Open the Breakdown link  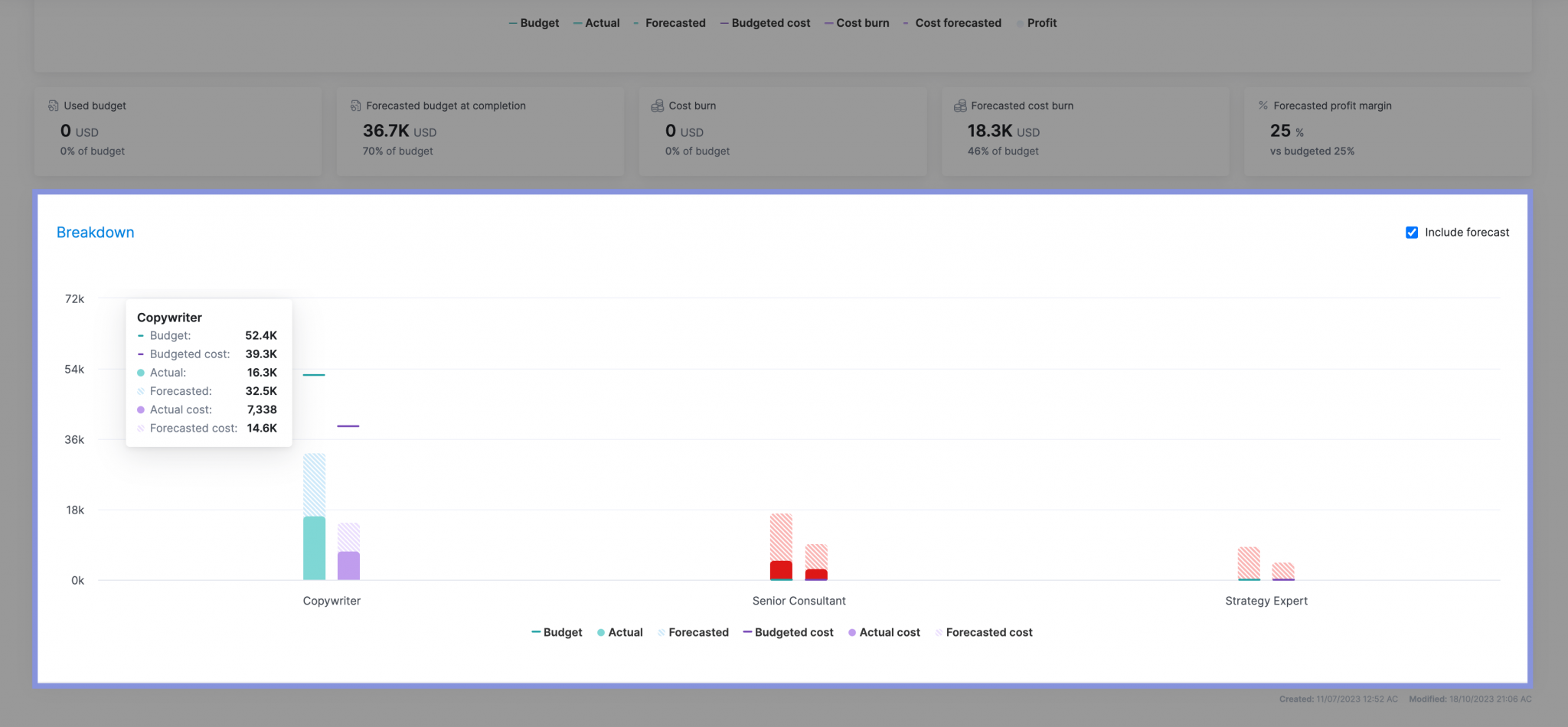pos(95,232)
